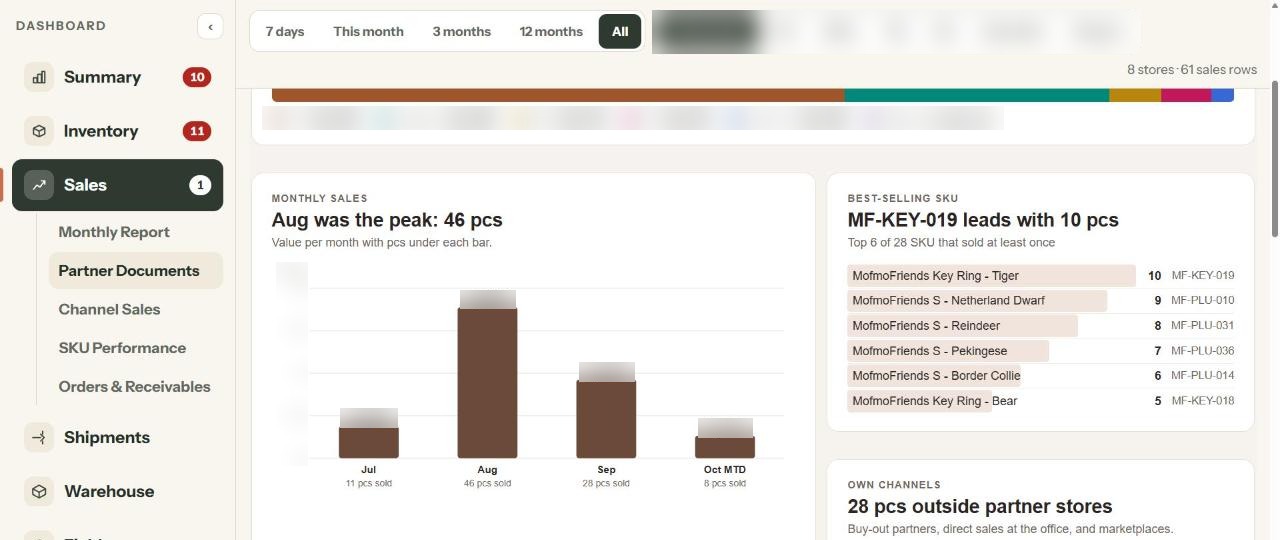Click the Sales badge showing 1
1280x540 pixels.
pos(200,185)
